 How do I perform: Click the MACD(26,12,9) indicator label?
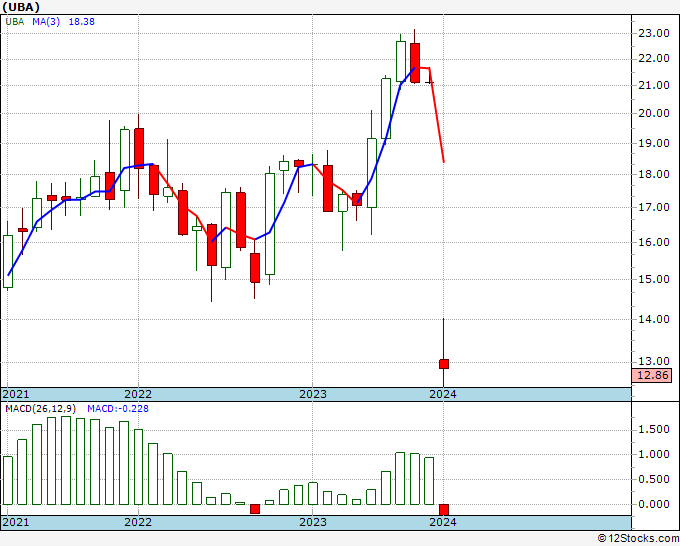pyautogui.click(x=41, y=409)
